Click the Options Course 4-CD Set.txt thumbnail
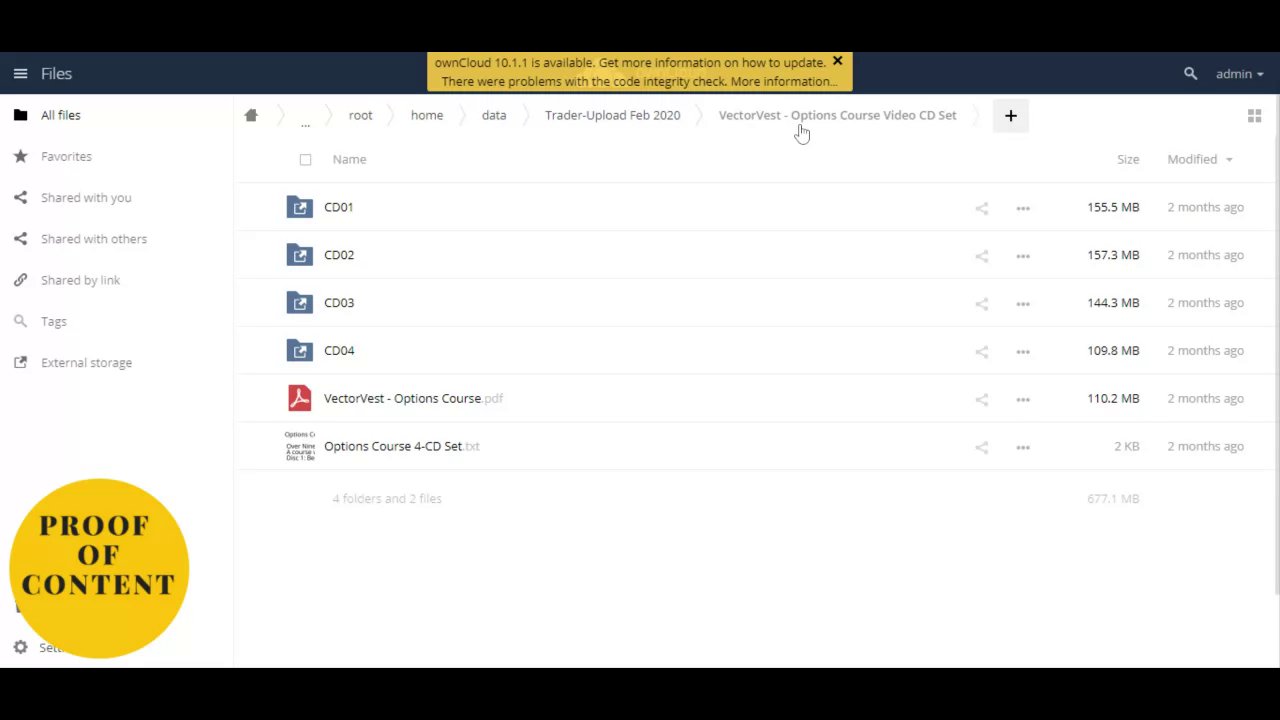Image resolution: width=1280 pixels, height=720 pixels. point(299,446)
